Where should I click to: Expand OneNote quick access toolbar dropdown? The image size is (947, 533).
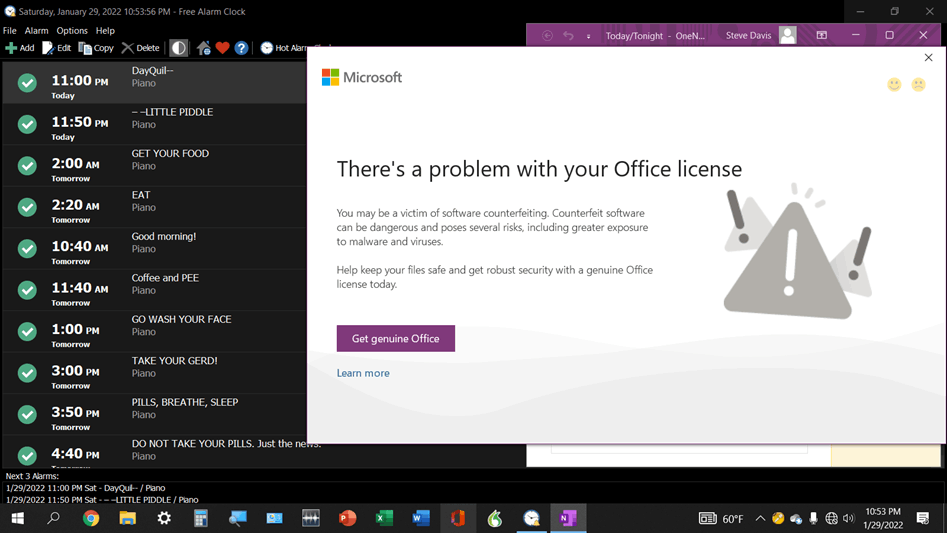point(588,36)
